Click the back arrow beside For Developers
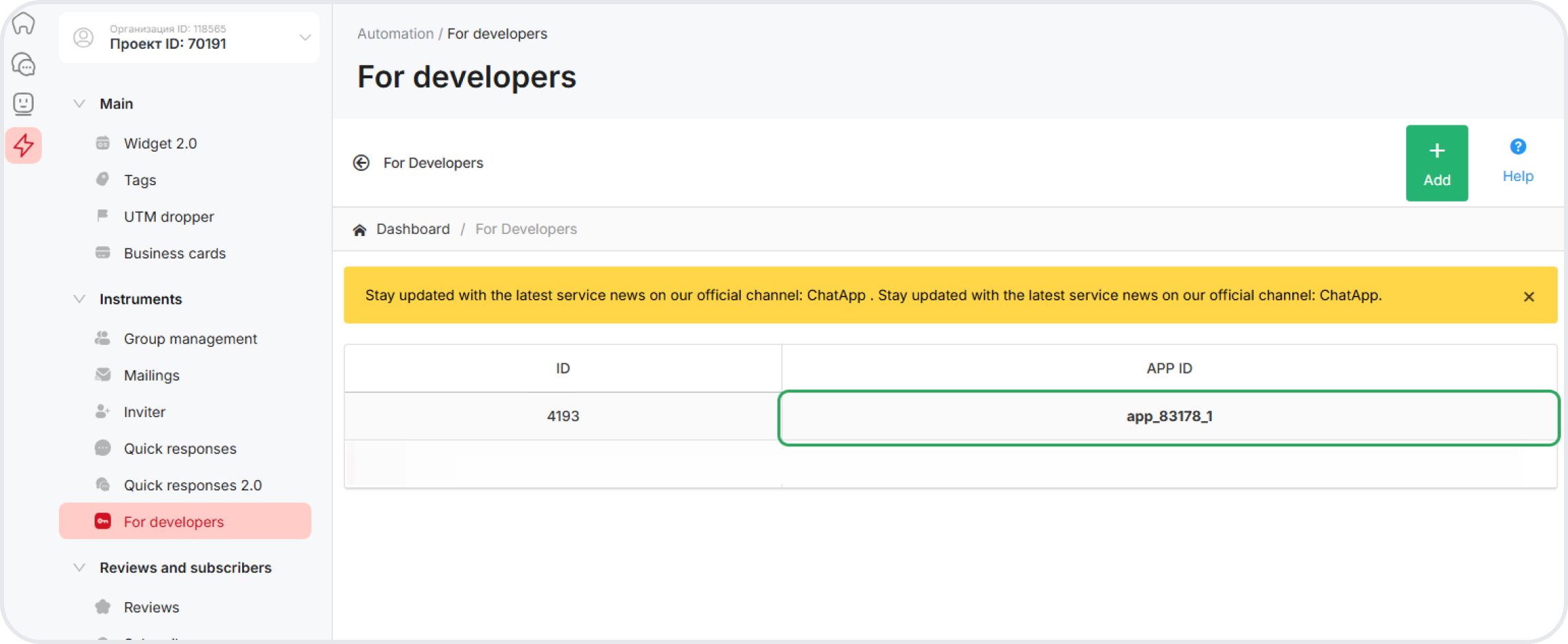 (361, 163)
